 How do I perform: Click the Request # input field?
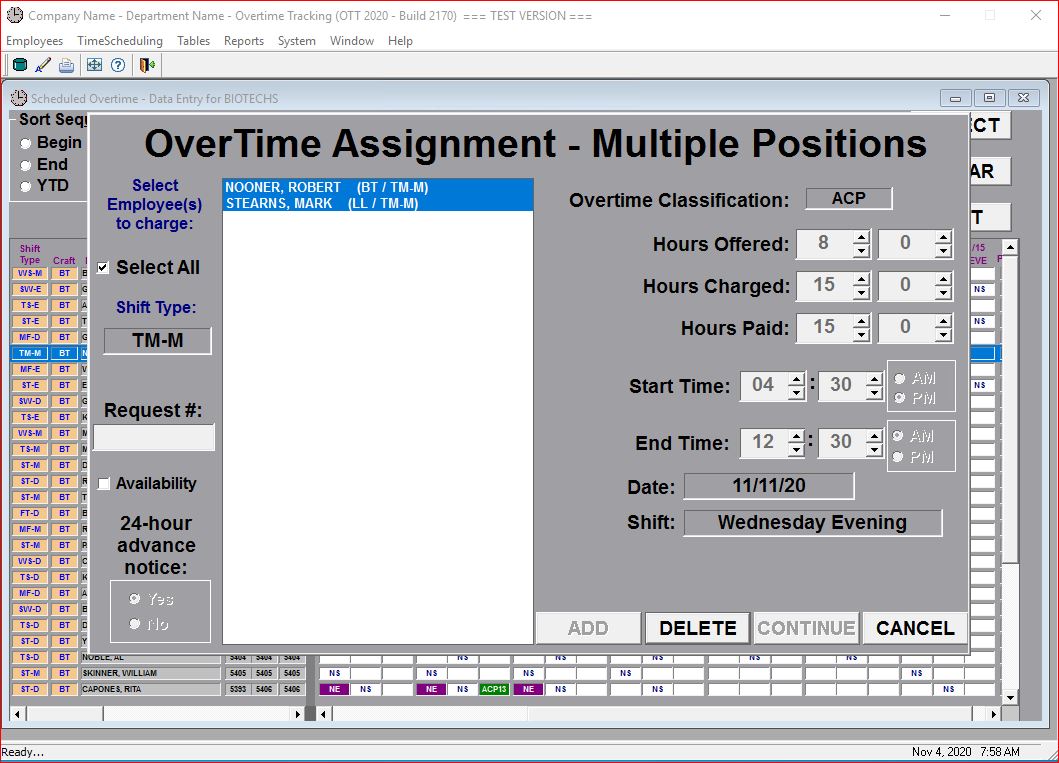(x=154, y=438)
